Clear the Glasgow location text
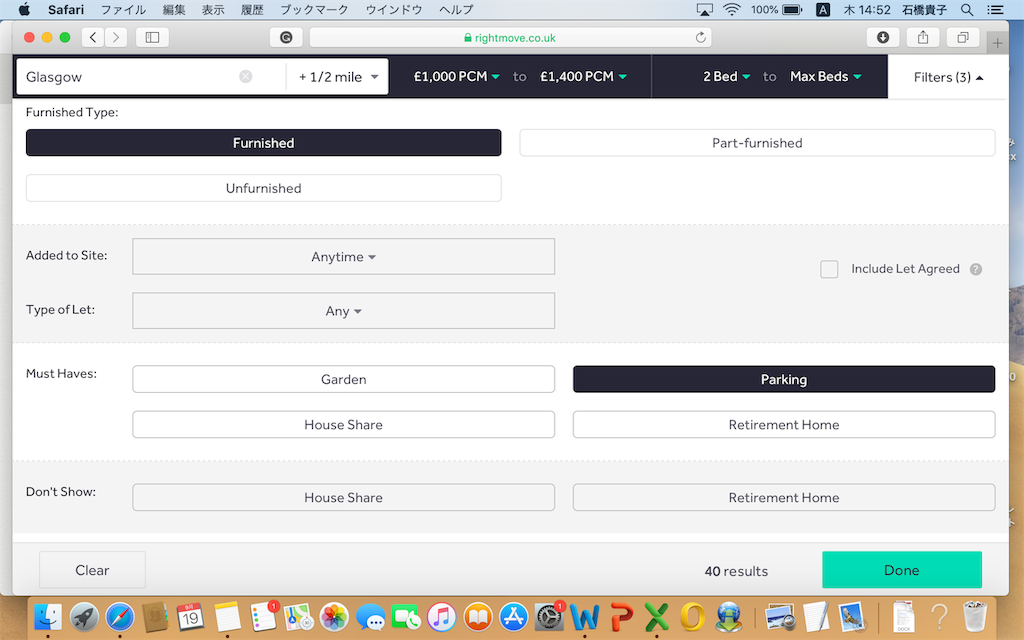1024x640 pixels. pyautogui.click(x=246, y=76)
